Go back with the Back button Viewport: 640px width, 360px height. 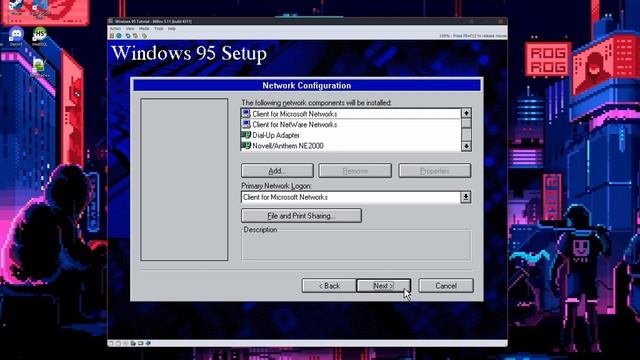click(329, 286)
